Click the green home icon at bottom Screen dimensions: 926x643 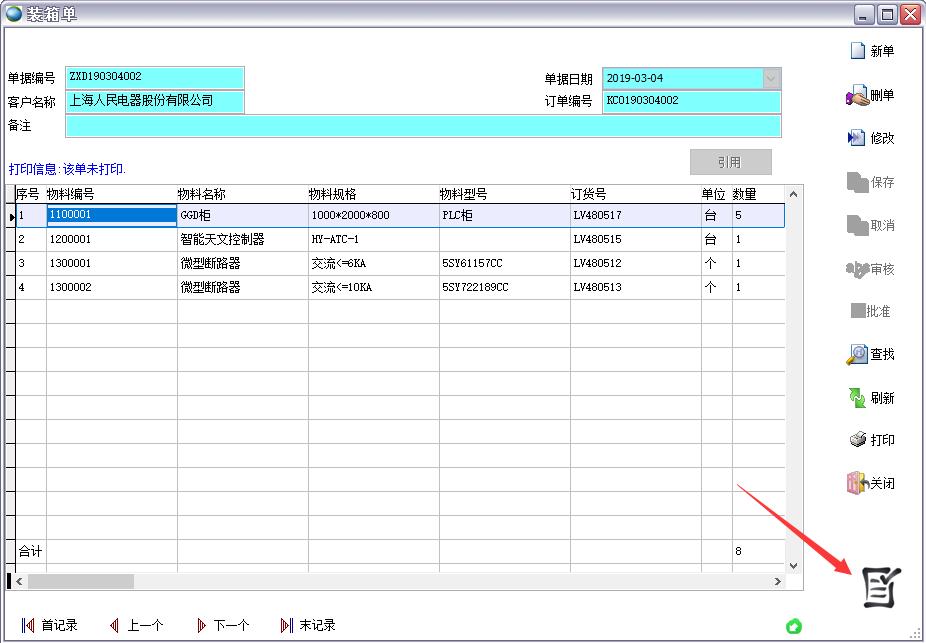(x=794, y=626)
